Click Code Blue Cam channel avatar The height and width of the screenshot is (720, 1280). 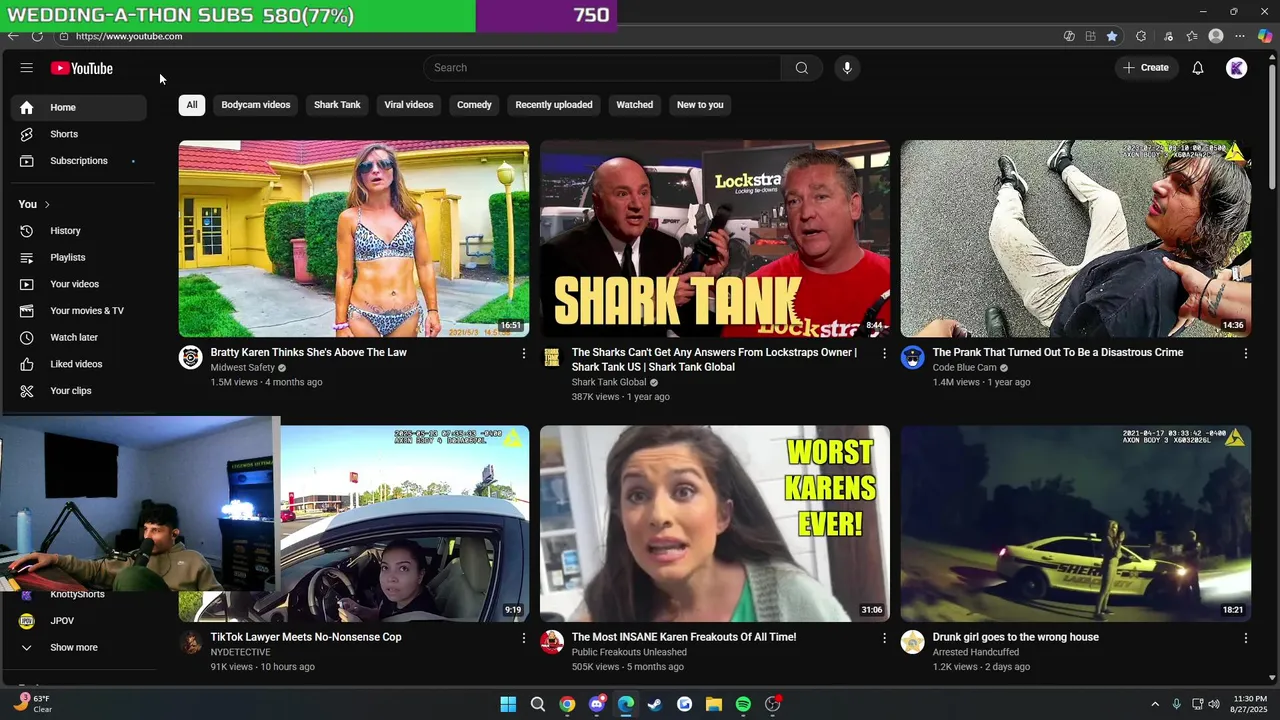913,358
